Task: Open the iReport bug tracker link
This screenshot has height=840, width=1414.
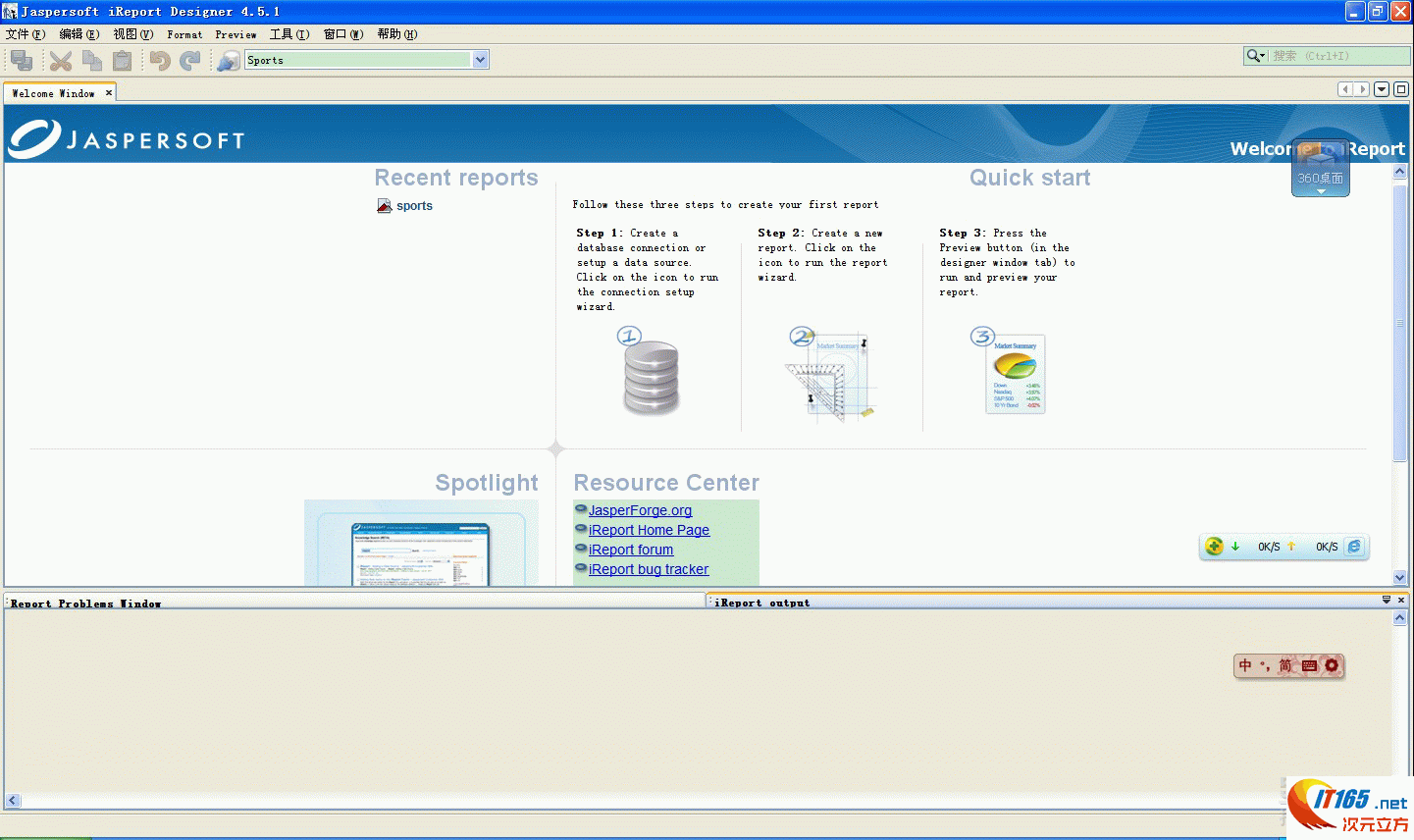Action: coord(649,569)
